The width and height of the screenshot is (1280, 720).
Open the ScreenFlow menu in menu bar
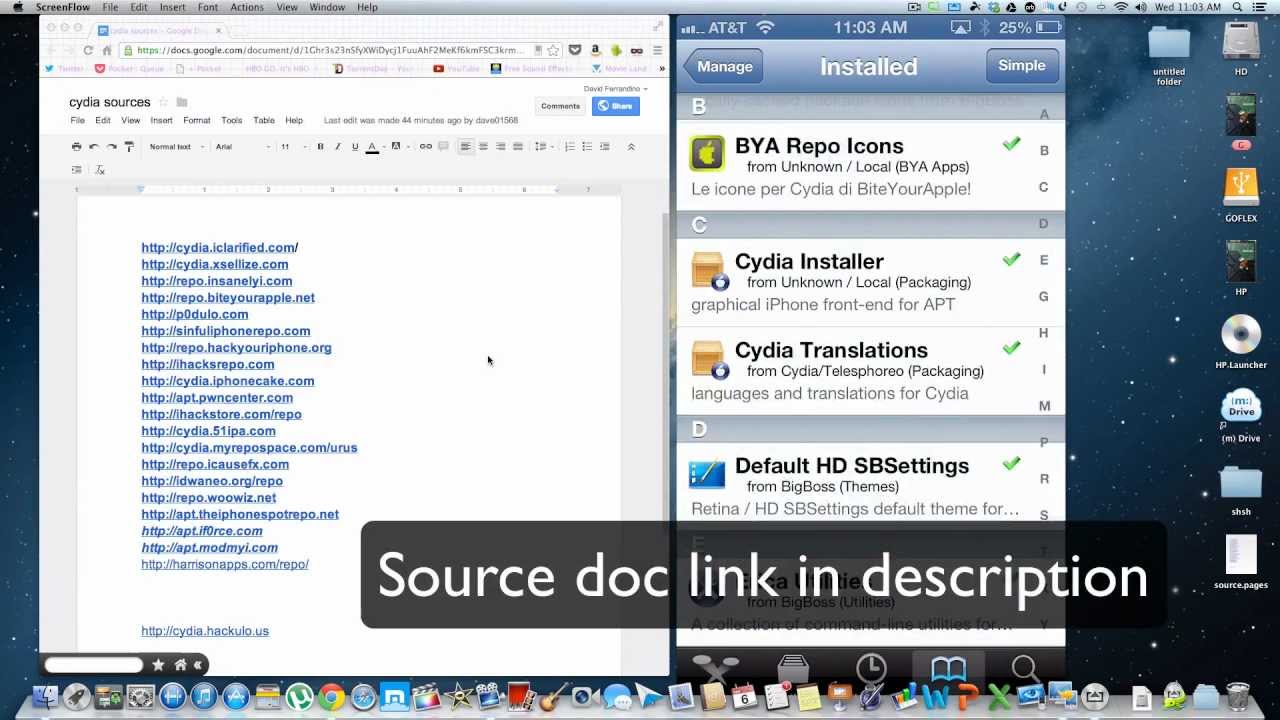pyautogui.click(x=63, y=7)
